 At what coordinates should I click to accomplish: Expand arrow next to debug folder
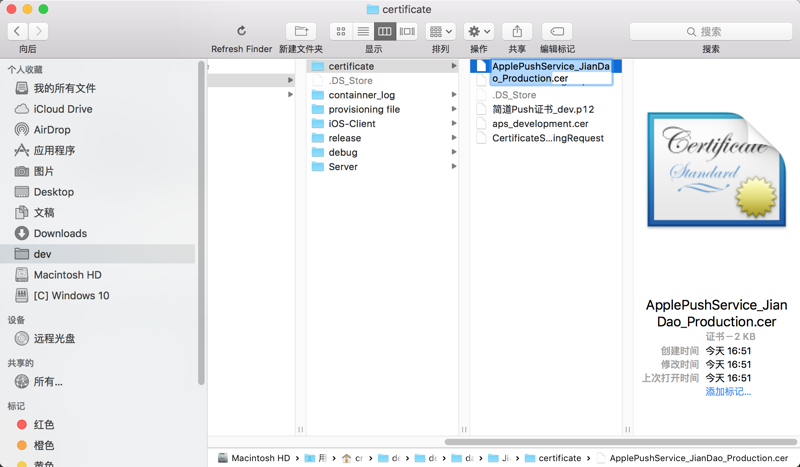point(454,152)
